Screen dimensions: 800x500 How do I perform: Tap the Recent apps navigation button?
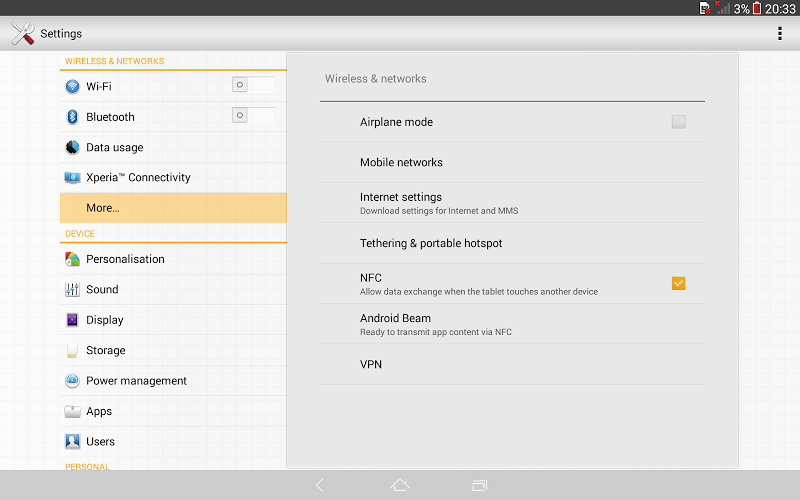pyautogui.click(x=480, y=485)
